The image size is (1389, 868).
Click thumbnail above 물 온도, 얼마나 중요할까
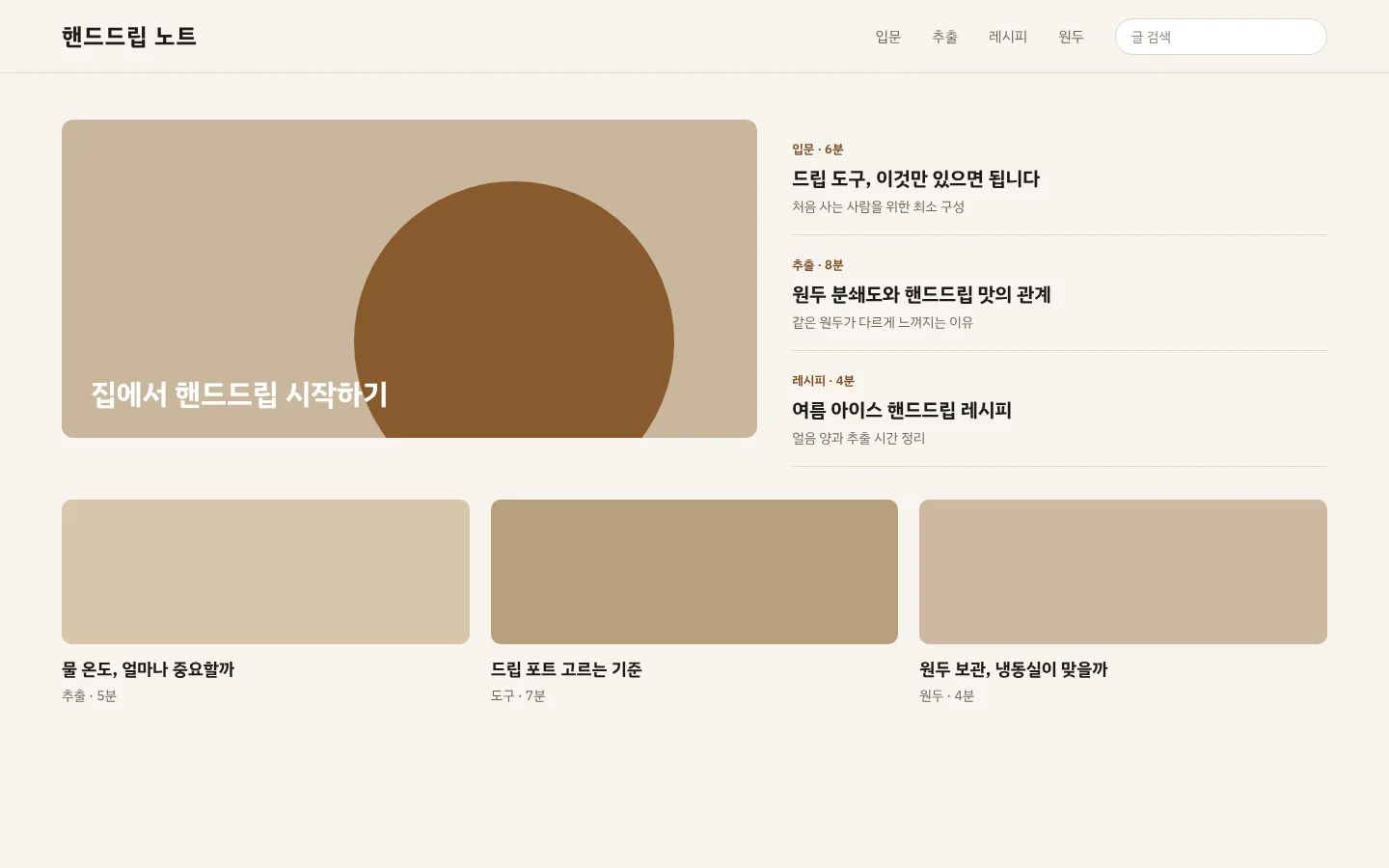point(265,572)
